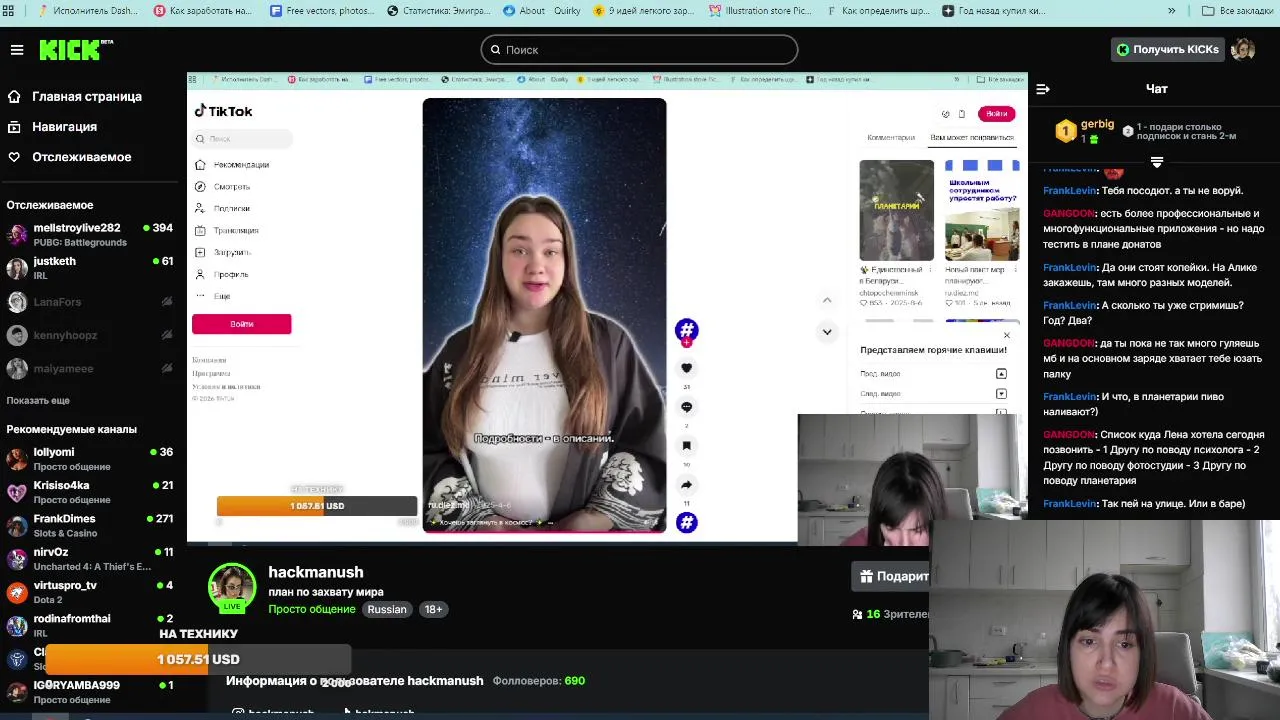Open Навигация in the sidebar
This screenshot has width=1280, height=720.
click(x=52, y=127)
